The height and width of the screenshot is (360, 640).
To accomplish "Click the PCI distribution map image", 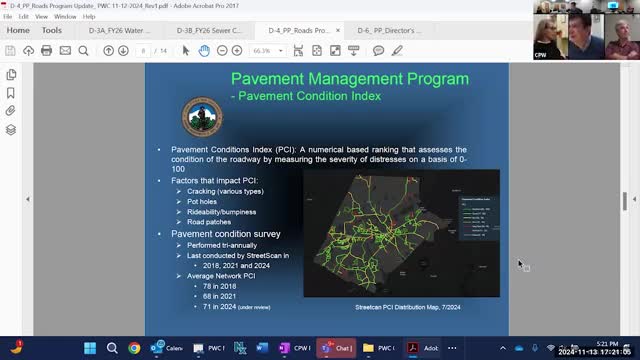I will (x=402, y=233).
